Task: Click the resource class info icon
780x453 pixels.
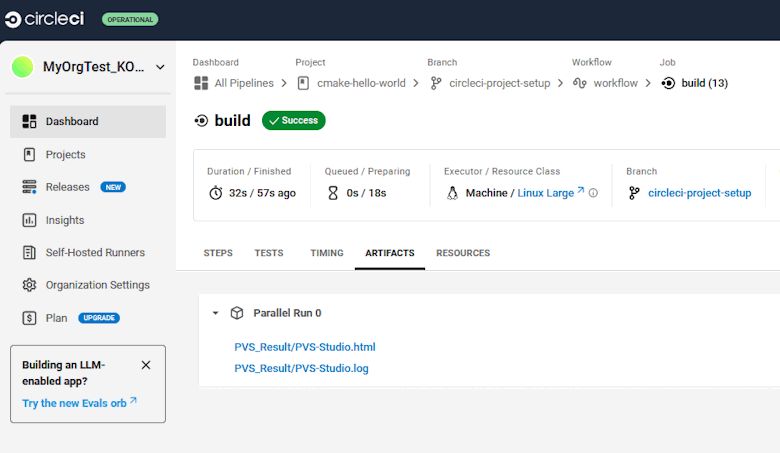Action: 593,193
